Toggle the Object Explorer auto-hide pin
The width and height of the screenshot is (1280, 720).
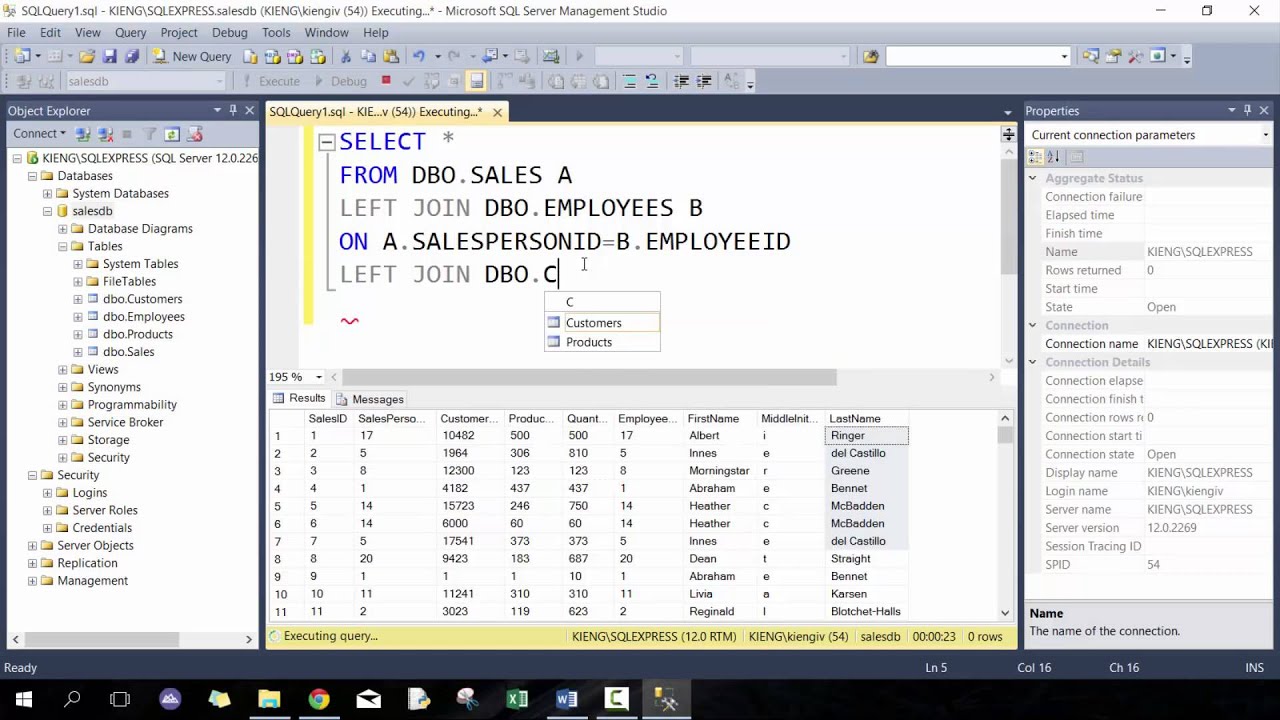(233, 110)
